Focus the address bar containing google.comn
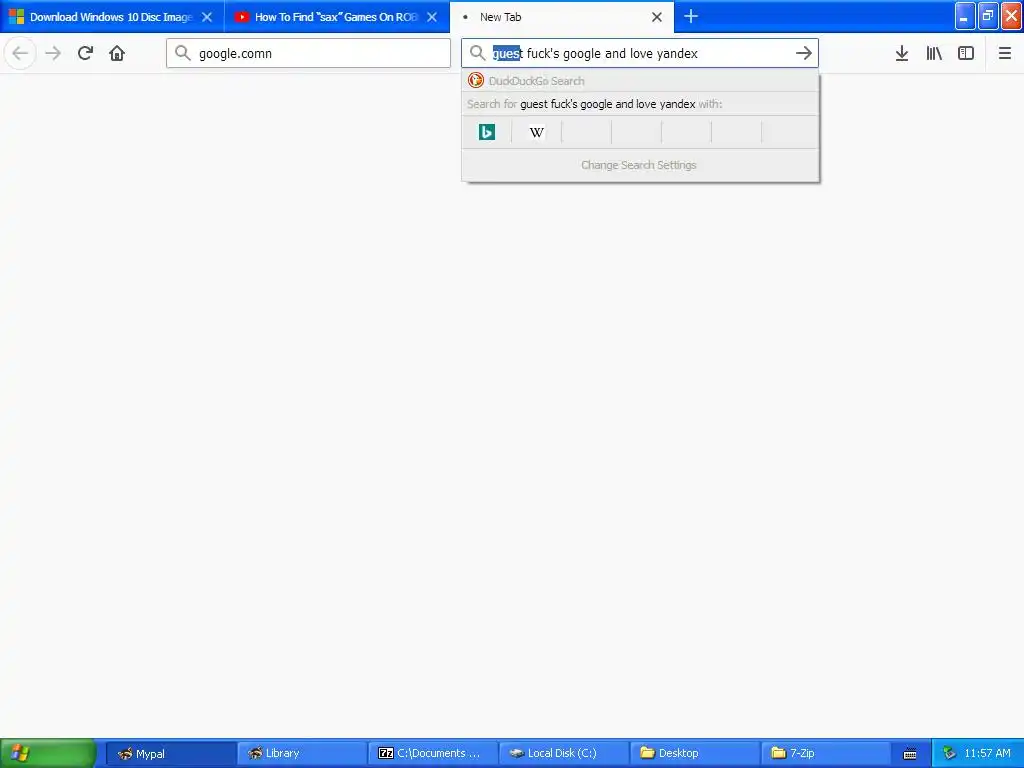 (308, 53)
